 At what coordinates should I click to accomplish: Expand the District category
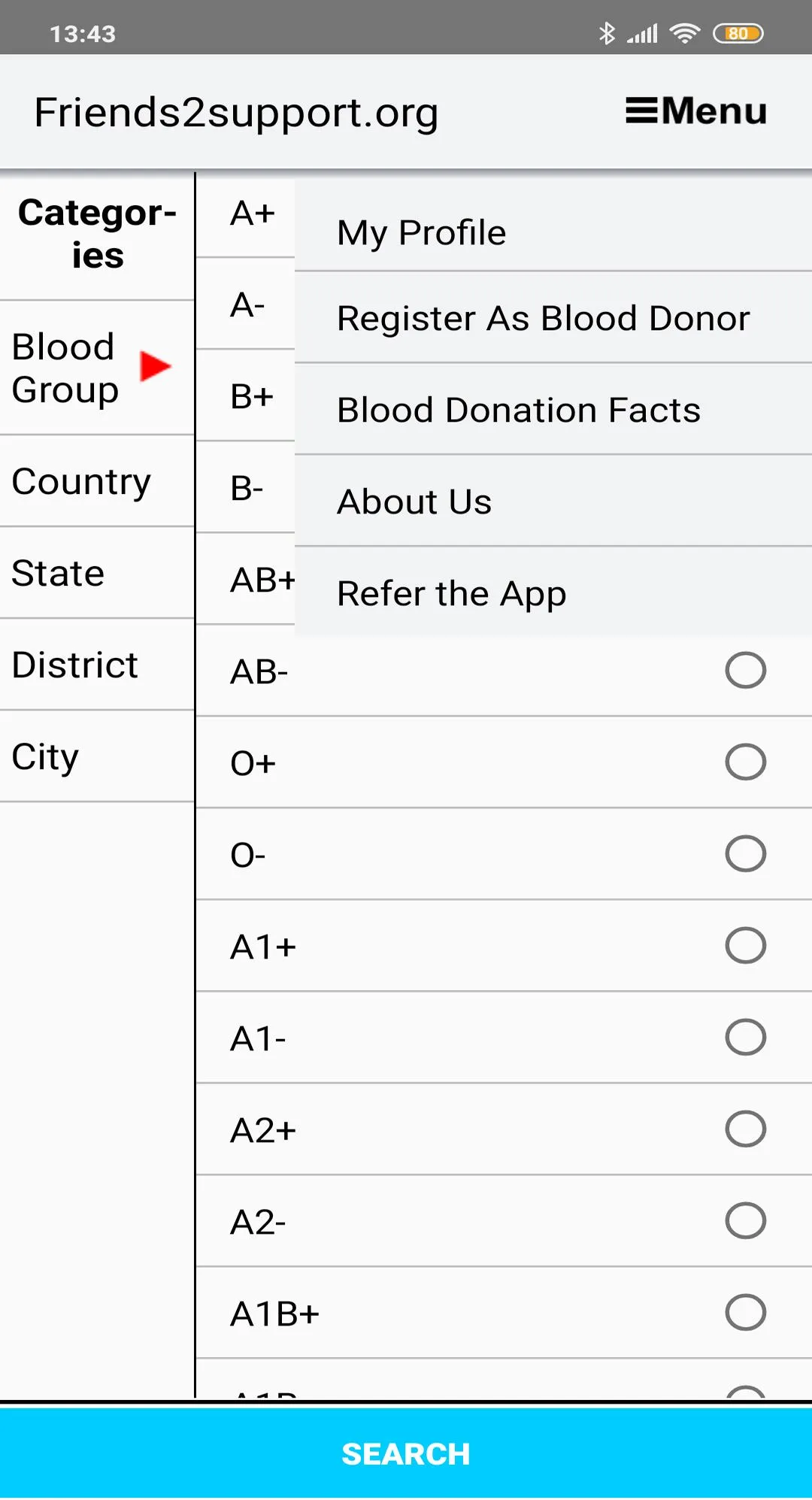pyautogui.click(x=75, y=665)
